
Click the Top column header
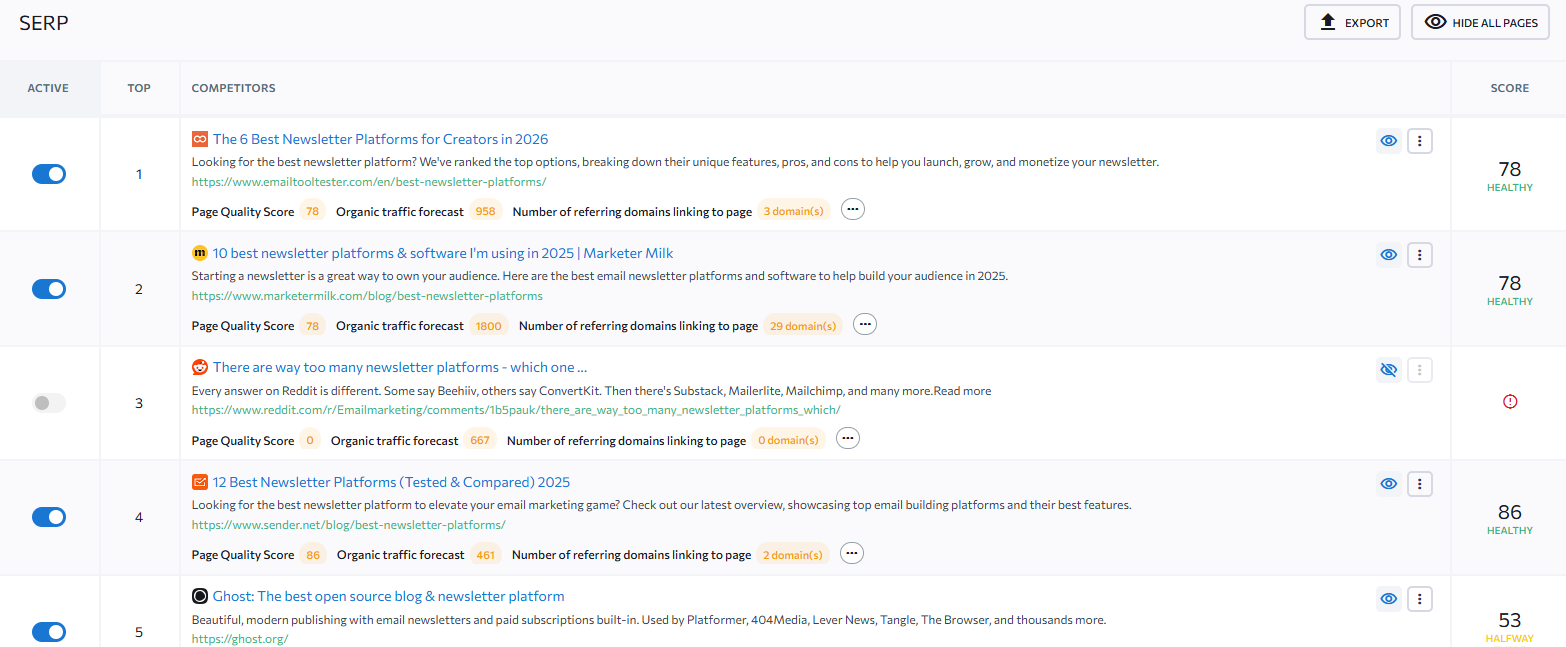pos(139,88)
